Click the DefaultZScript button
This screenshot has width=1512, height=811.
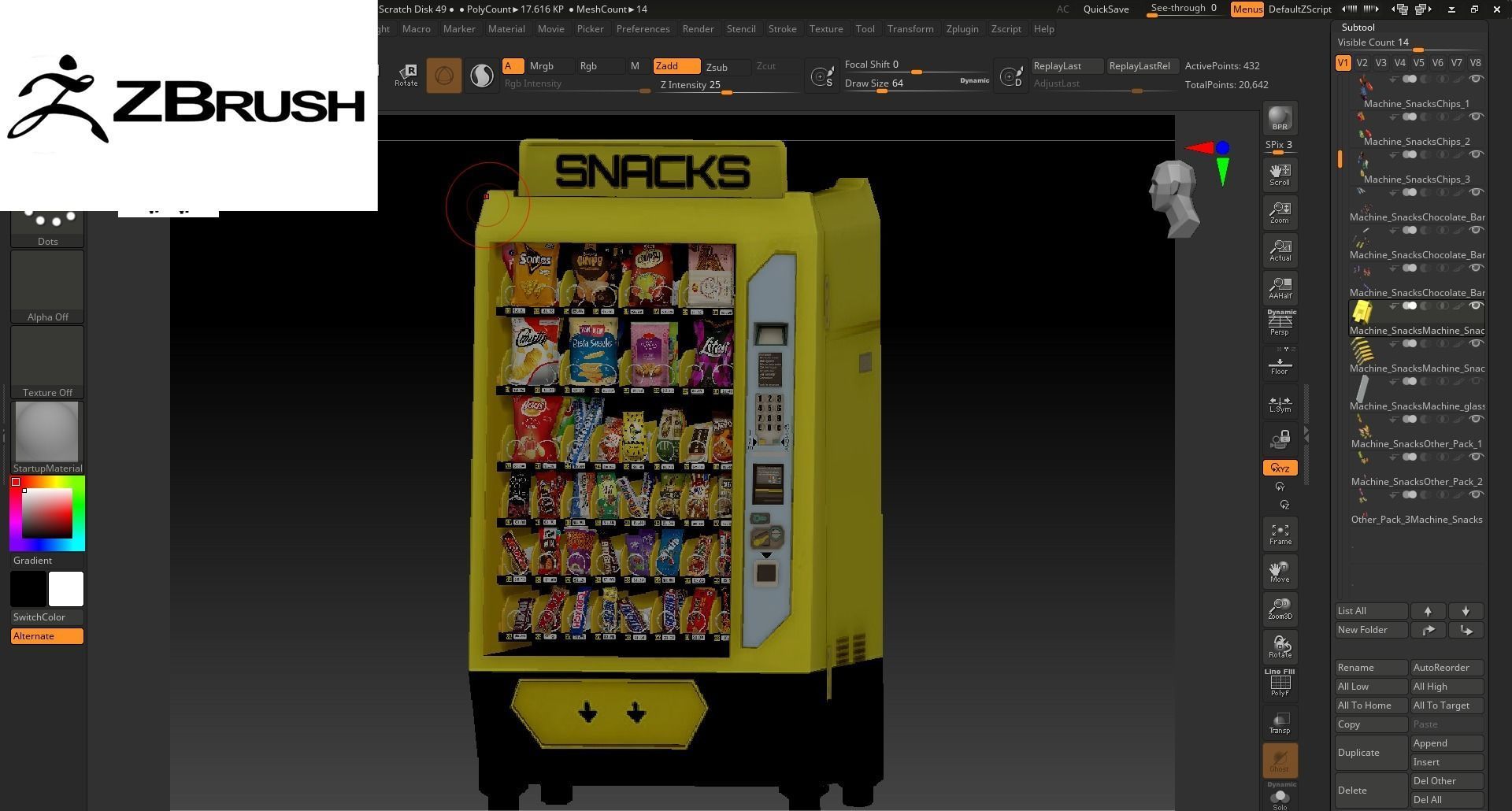(1299, 9)
